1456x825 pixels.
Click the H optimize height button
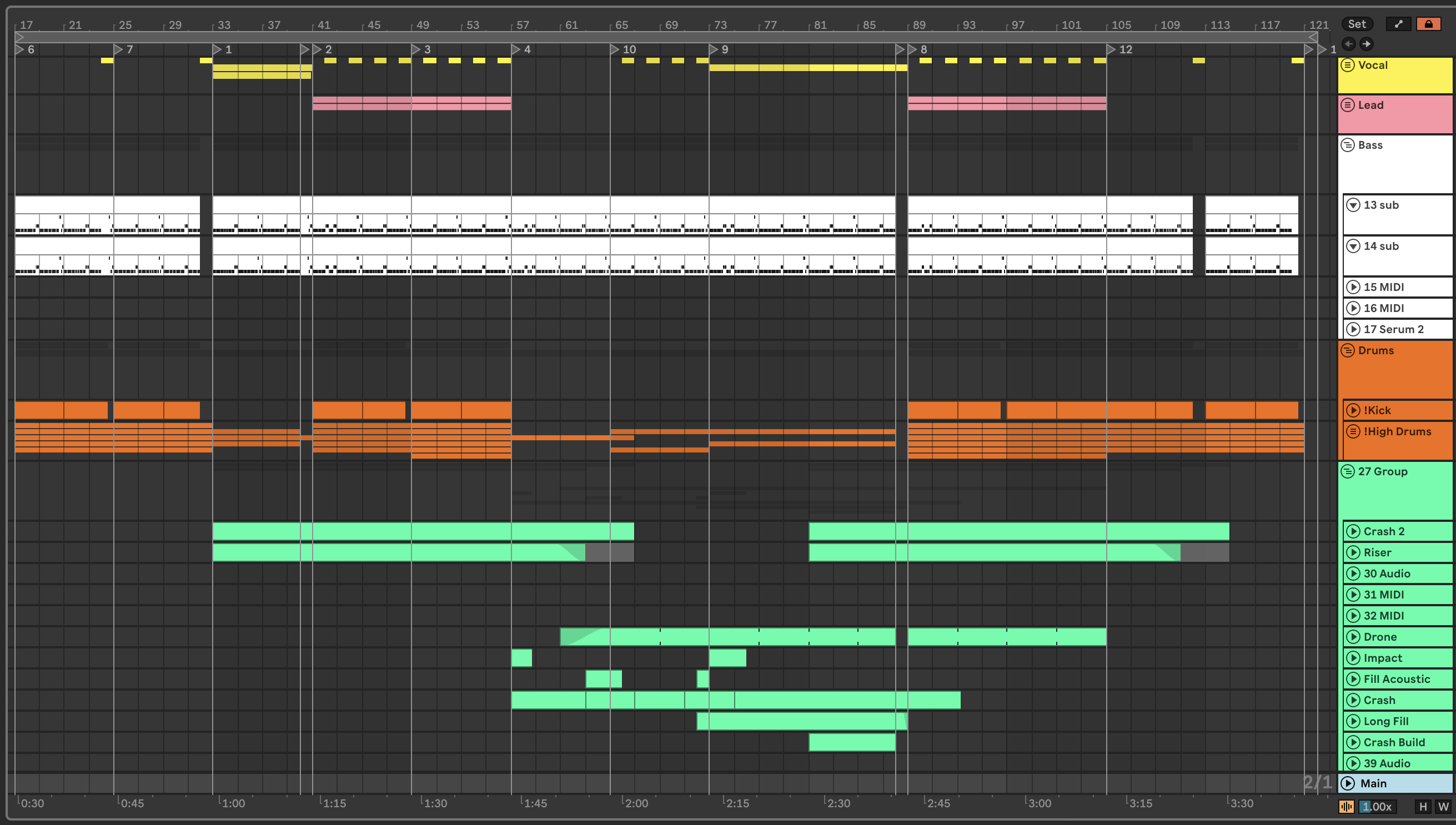[x=1423, y=806]
